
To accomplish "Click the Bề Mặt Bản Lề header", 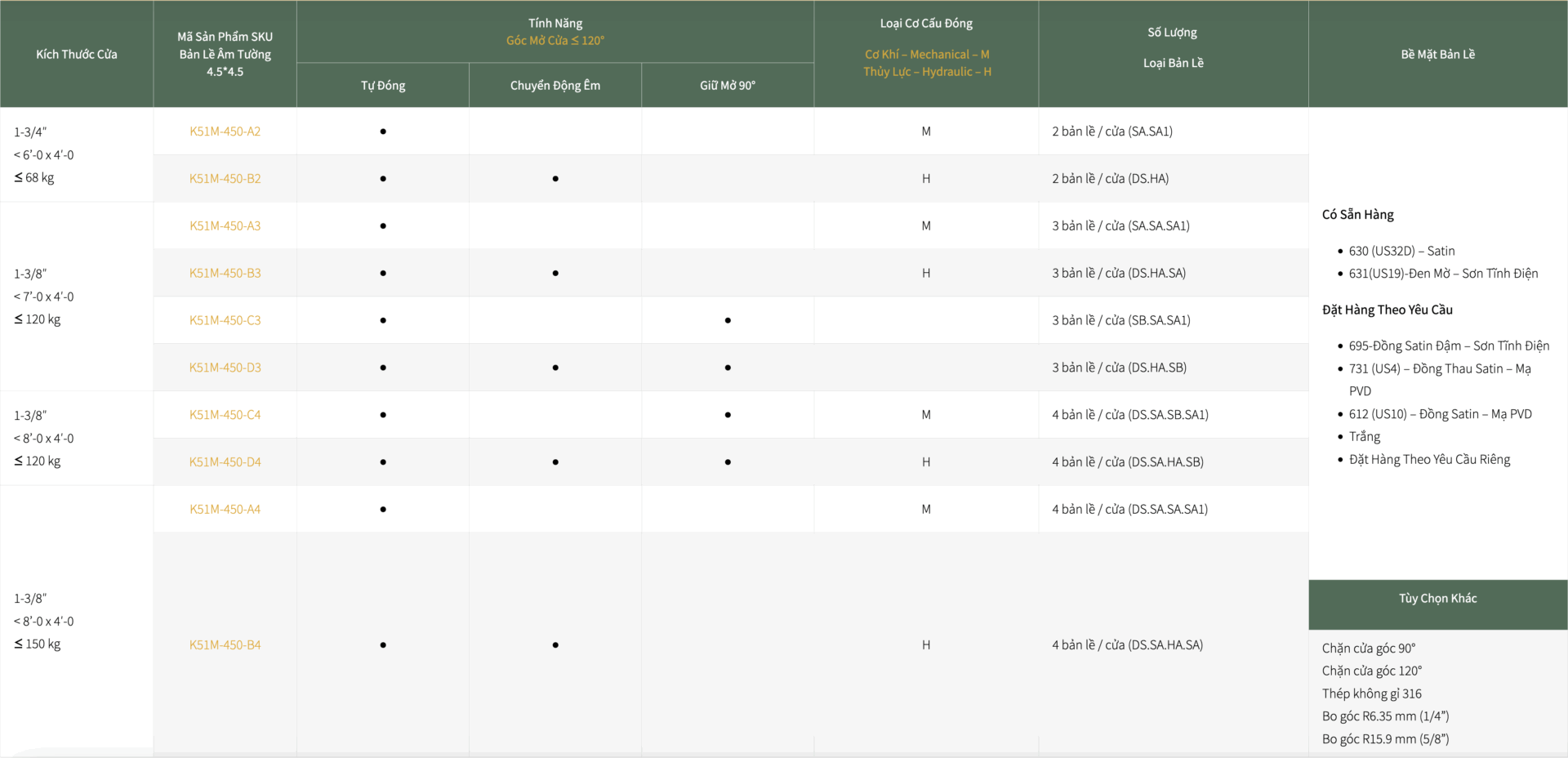I will coord(1437,55).
